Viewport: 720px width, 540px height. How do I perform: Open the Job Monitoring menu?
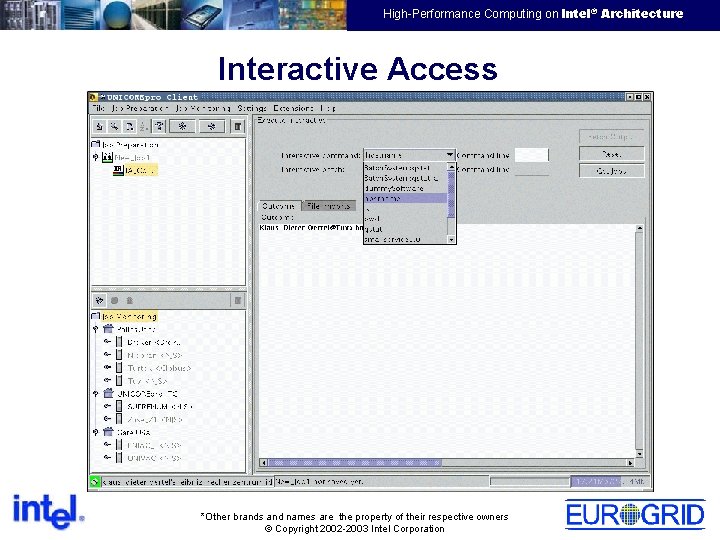[202, 108]
